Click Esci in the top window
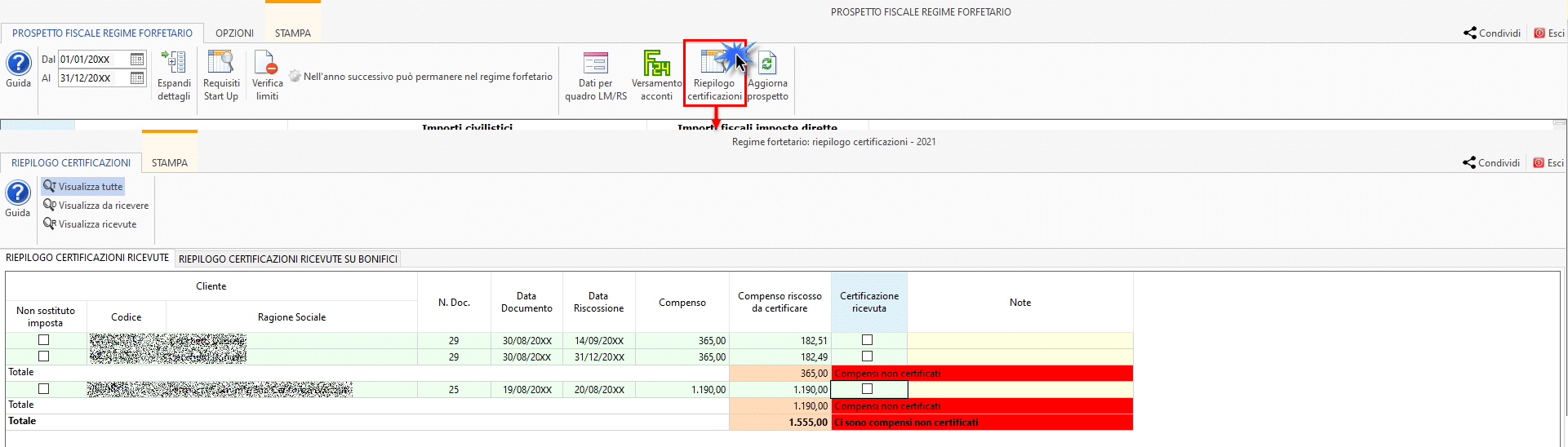Screen dimensions: 1568x447 coord(1549,33)
